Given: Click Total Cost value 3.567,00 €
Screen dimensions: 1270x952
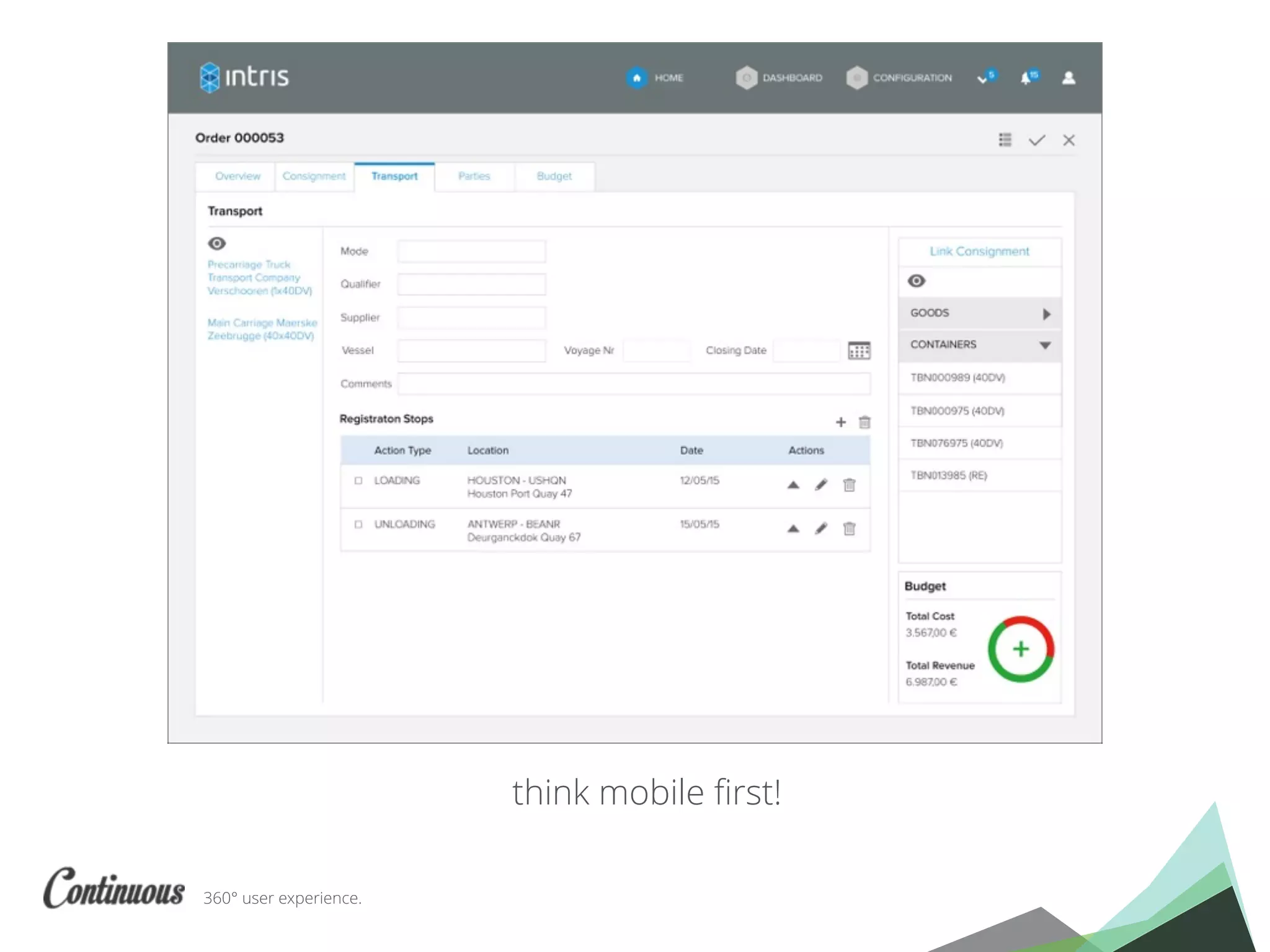Looking at the screenshot, I should click(x=931, y=633).
